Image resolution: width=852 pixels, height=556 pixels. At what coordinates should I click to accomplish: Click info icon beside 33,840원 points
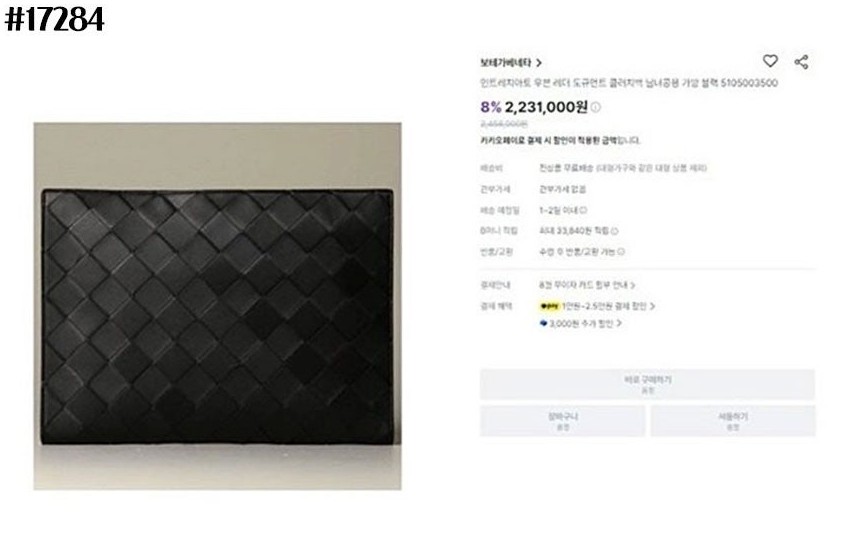[x=615, y=231]
